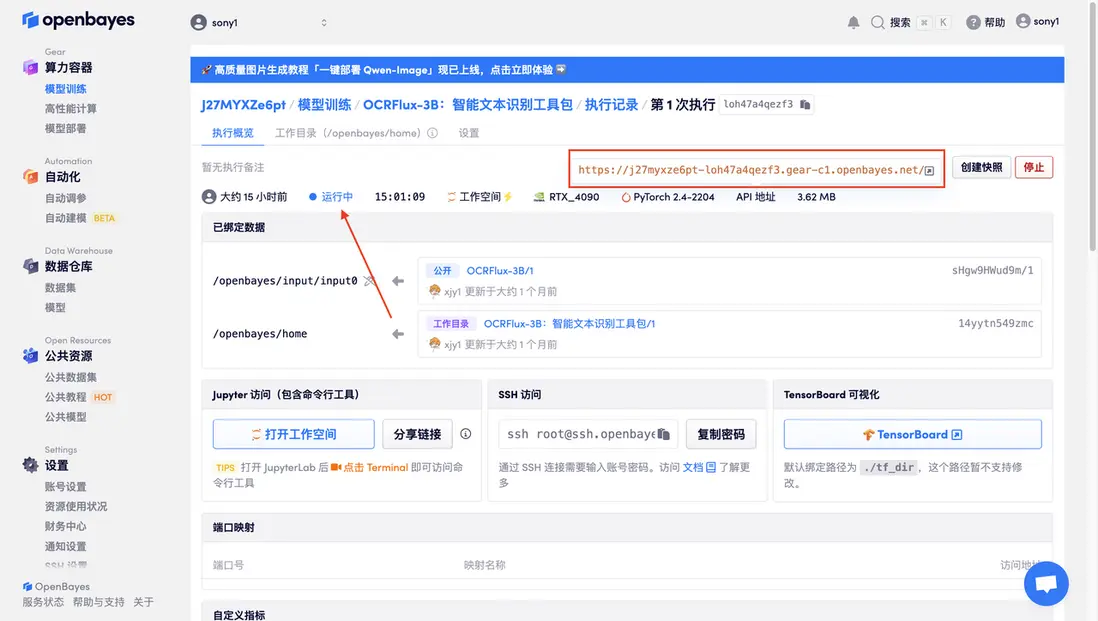
Task: Open the TensorBoard button
Action: (912, 434)
